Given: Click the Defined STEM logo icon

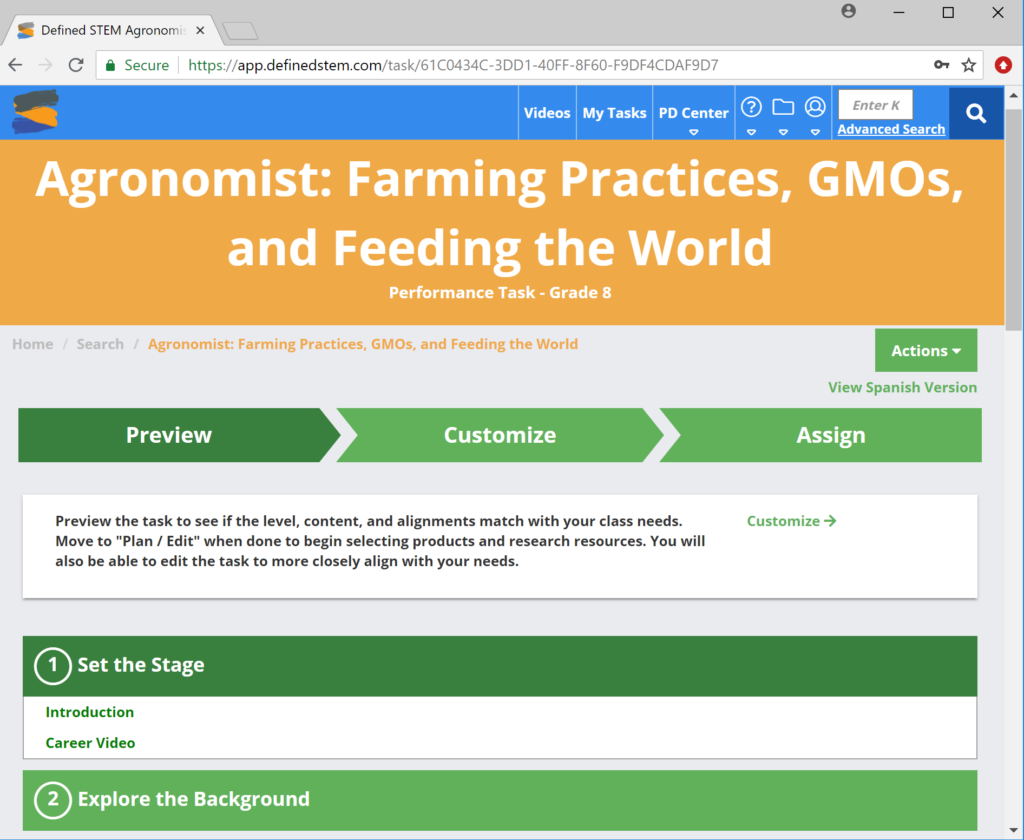Looking at the screenshot, I should [35, 112].
